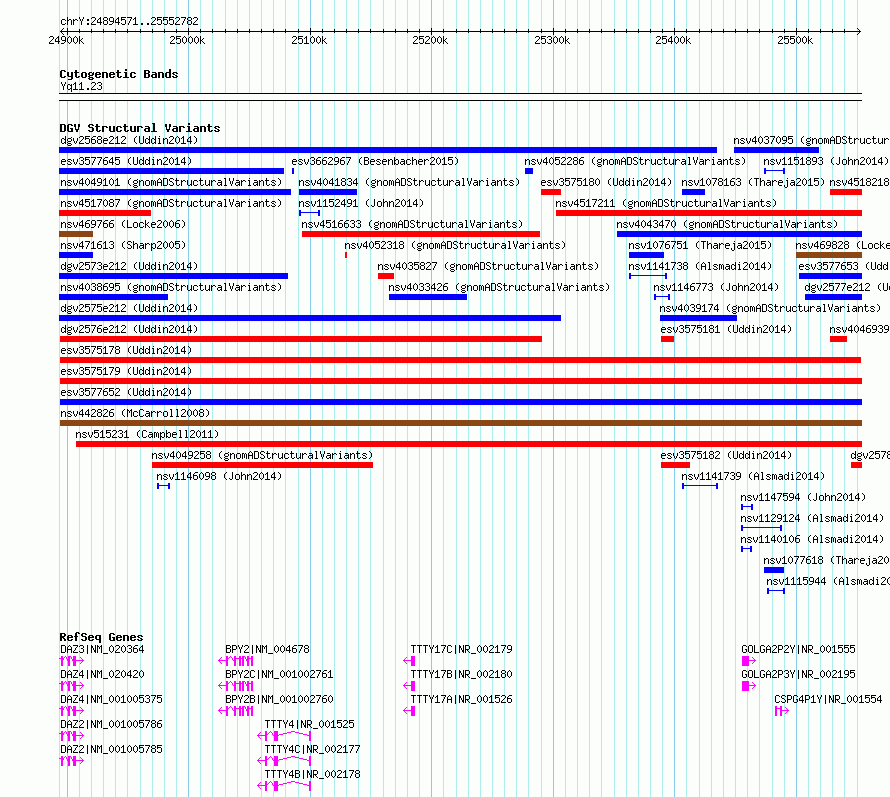Click the nsv1151893 (John2014) variant marker
Viewport: 890px width, 797px height.
[774, 171]
